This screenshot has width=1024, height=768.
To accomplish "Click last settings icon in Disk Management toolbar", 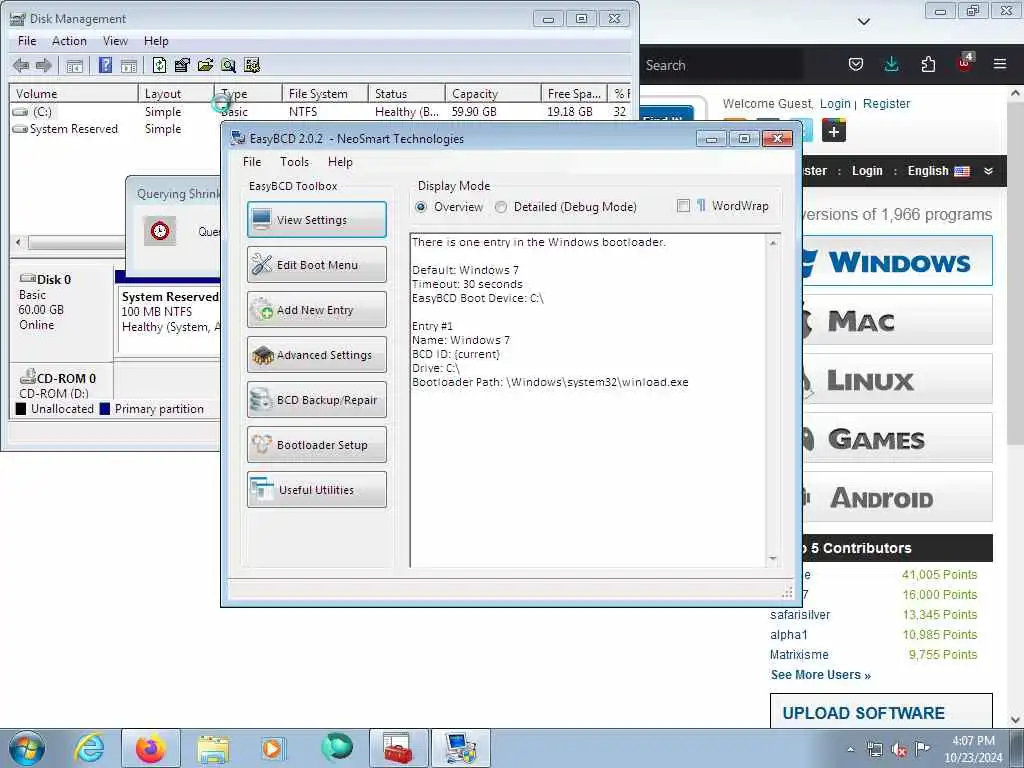I will 251,65.
